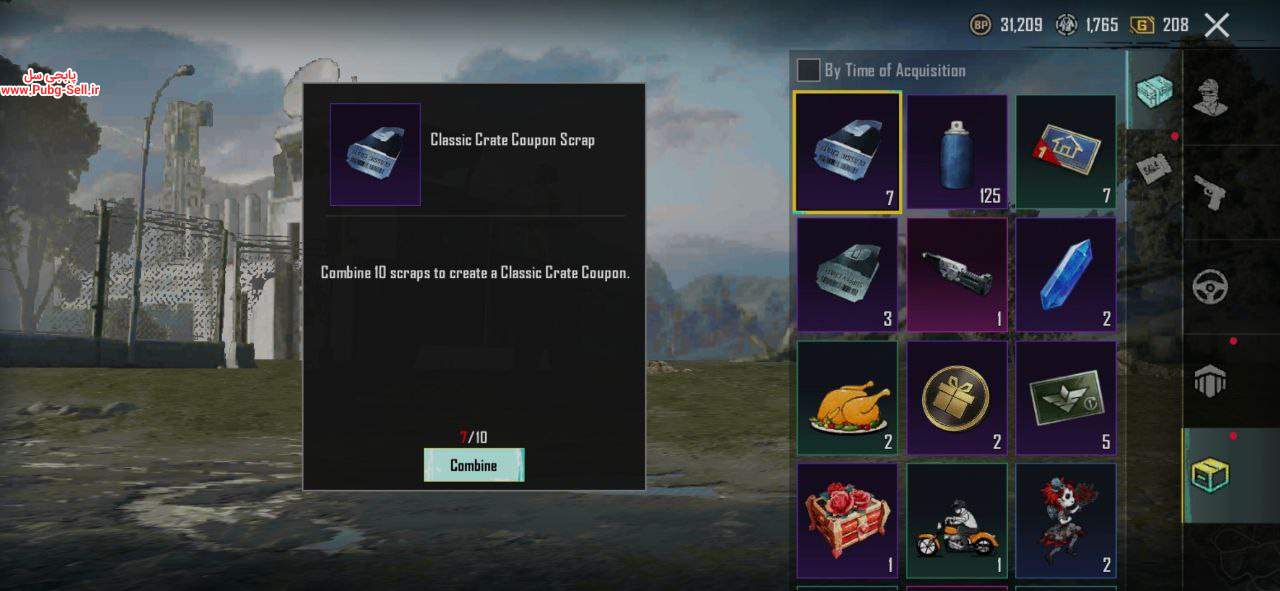Select the blue crystal item
Viewport: 1280px width, 591px height.
(x=1066, y=275)
